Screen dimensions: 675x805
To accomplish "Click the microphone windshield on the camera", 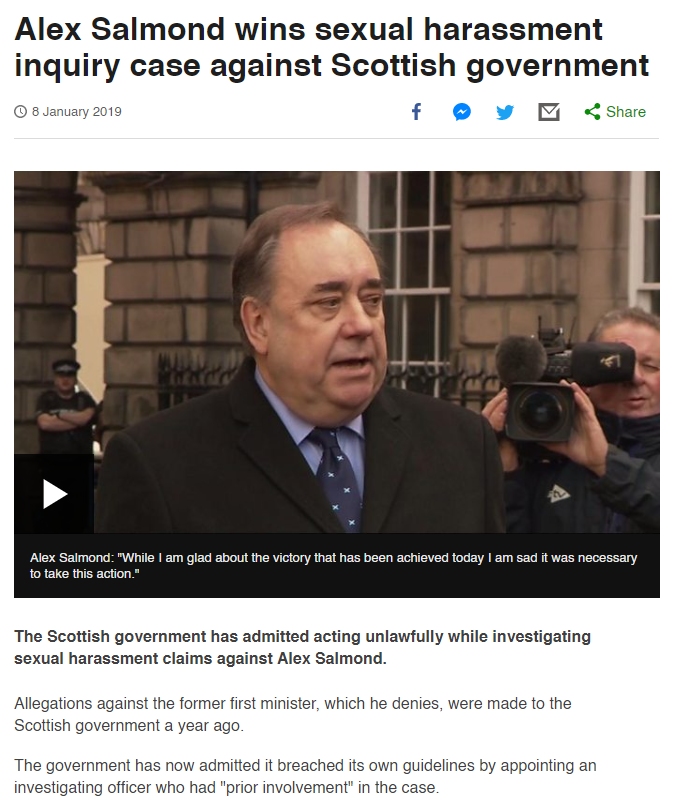I will coord(520,359).
